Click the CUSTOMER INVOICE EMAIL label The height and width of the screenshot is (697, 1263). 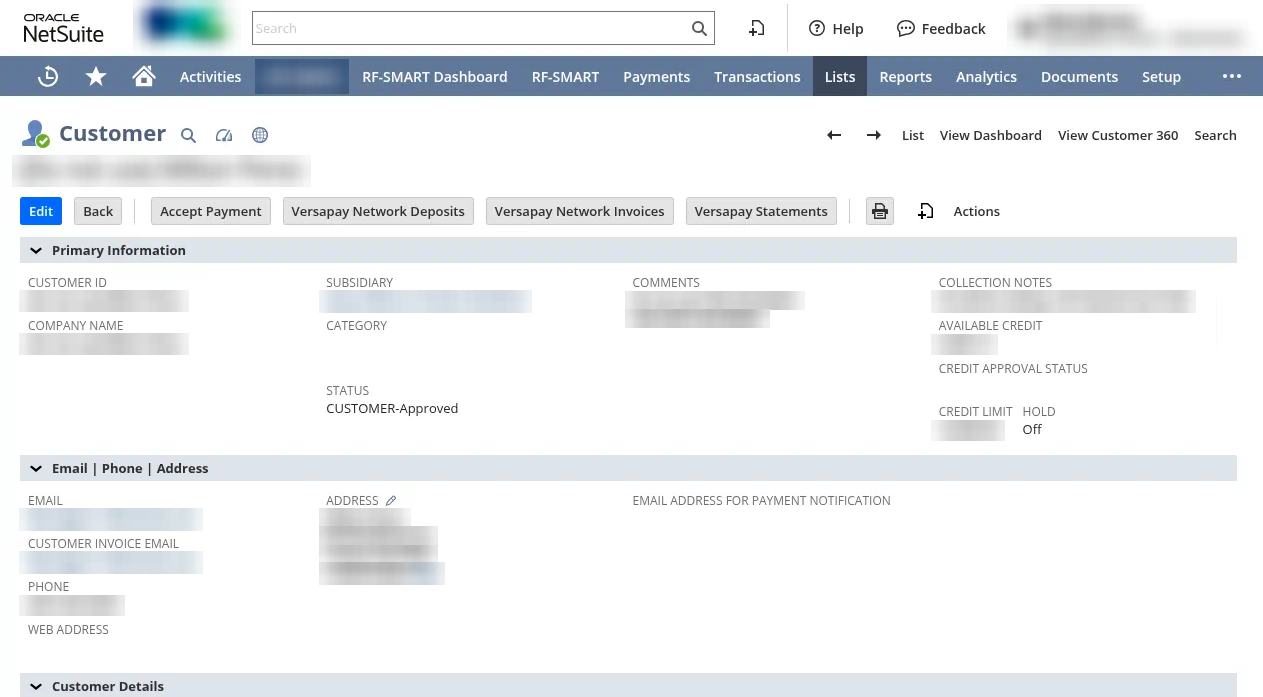[103, 543]
